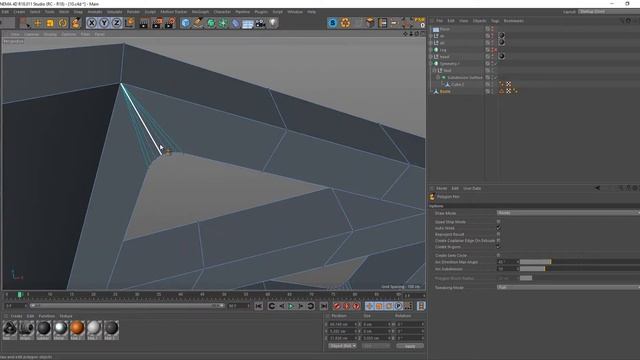Screen dimensions: 640x360
Task: Click Render to Picture Viewer icon
Action: point(157,23)
